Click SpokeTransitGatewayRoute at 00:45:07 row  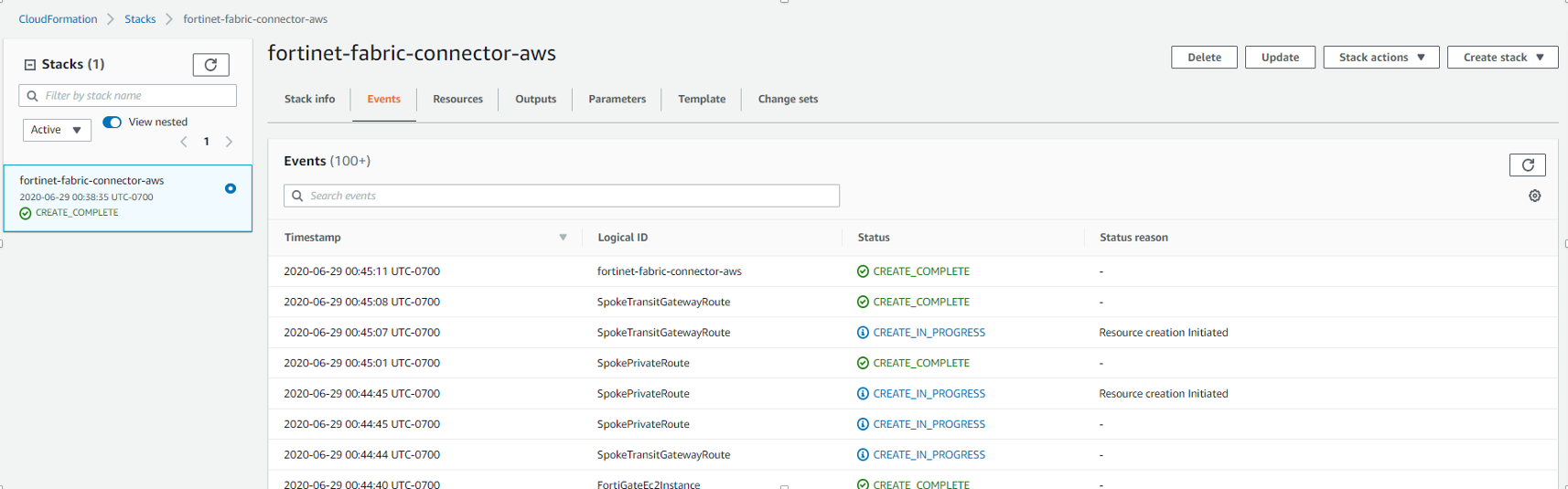click(663, 333)
